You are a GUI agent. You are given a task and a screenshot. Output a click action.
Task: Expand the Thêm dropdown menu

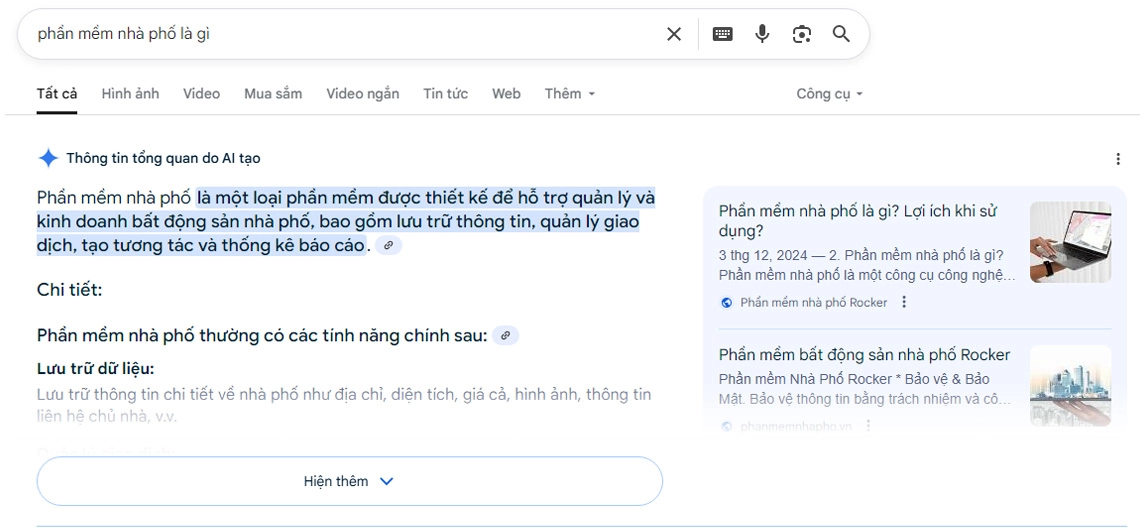pos(570,93)
